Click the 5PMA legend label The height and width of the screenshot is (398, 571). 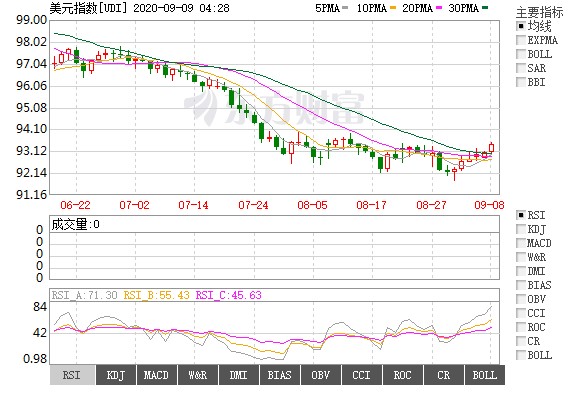pyautogui.click(x=327, y=8)
